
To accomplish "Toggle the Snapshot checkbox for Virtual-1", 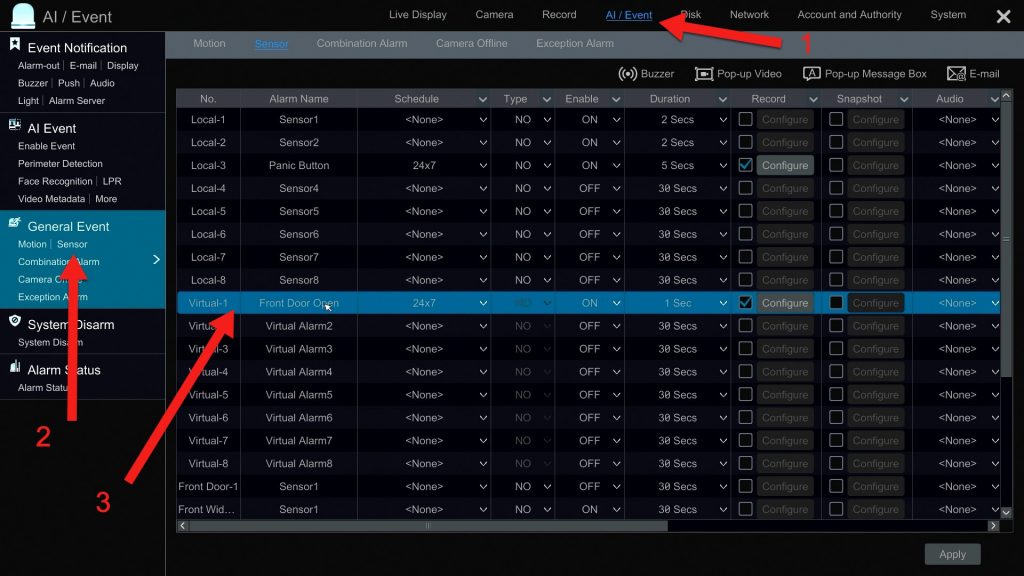I will (837, 302).
